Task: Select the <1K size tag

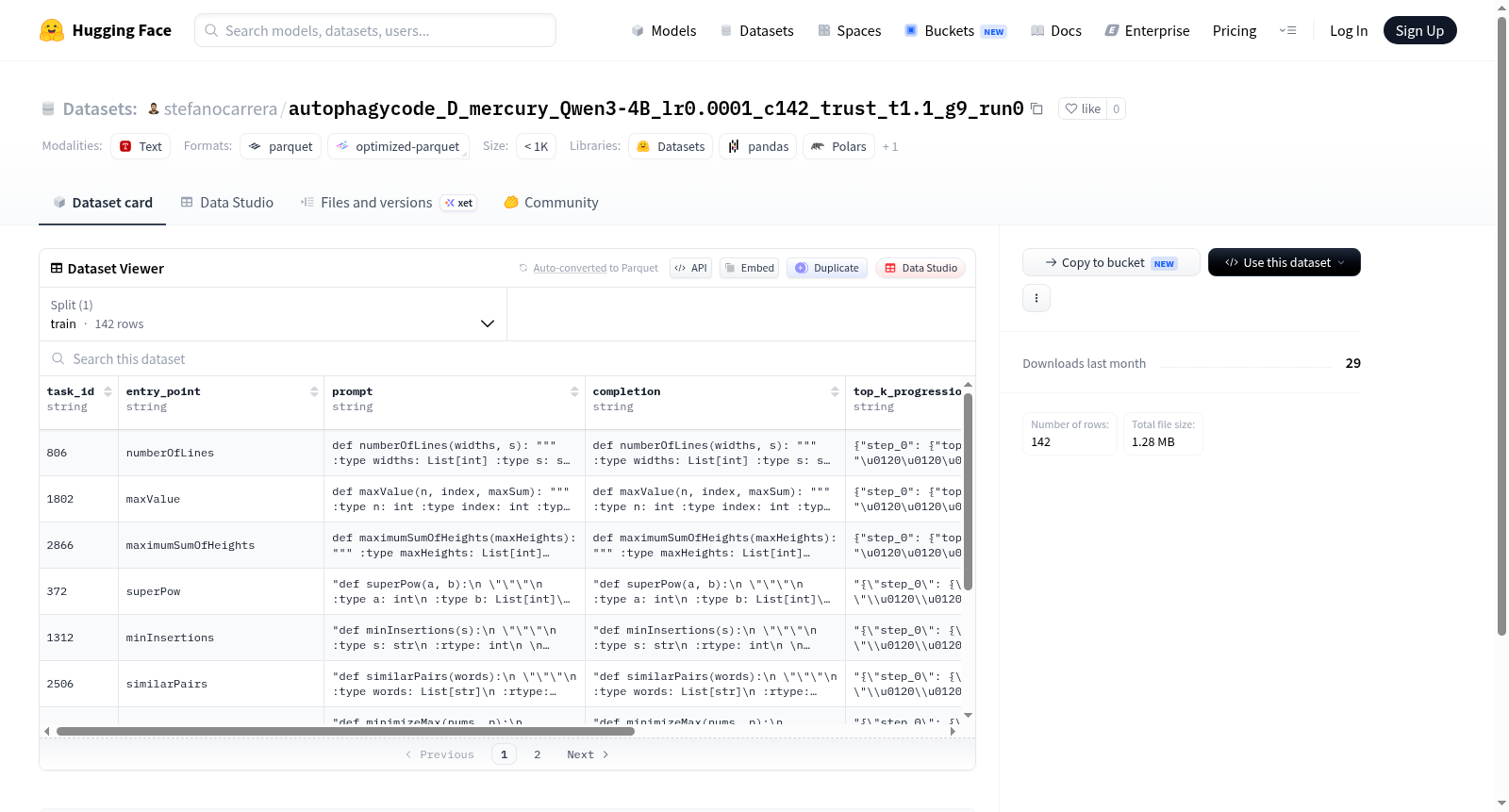Action: click(x=536, y=146)
